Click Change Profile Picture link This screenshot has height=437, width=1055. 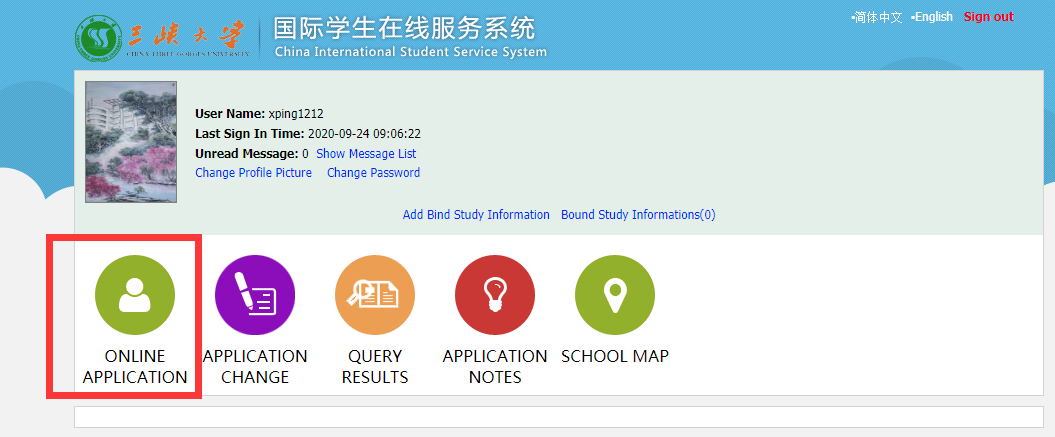point(253,173)
